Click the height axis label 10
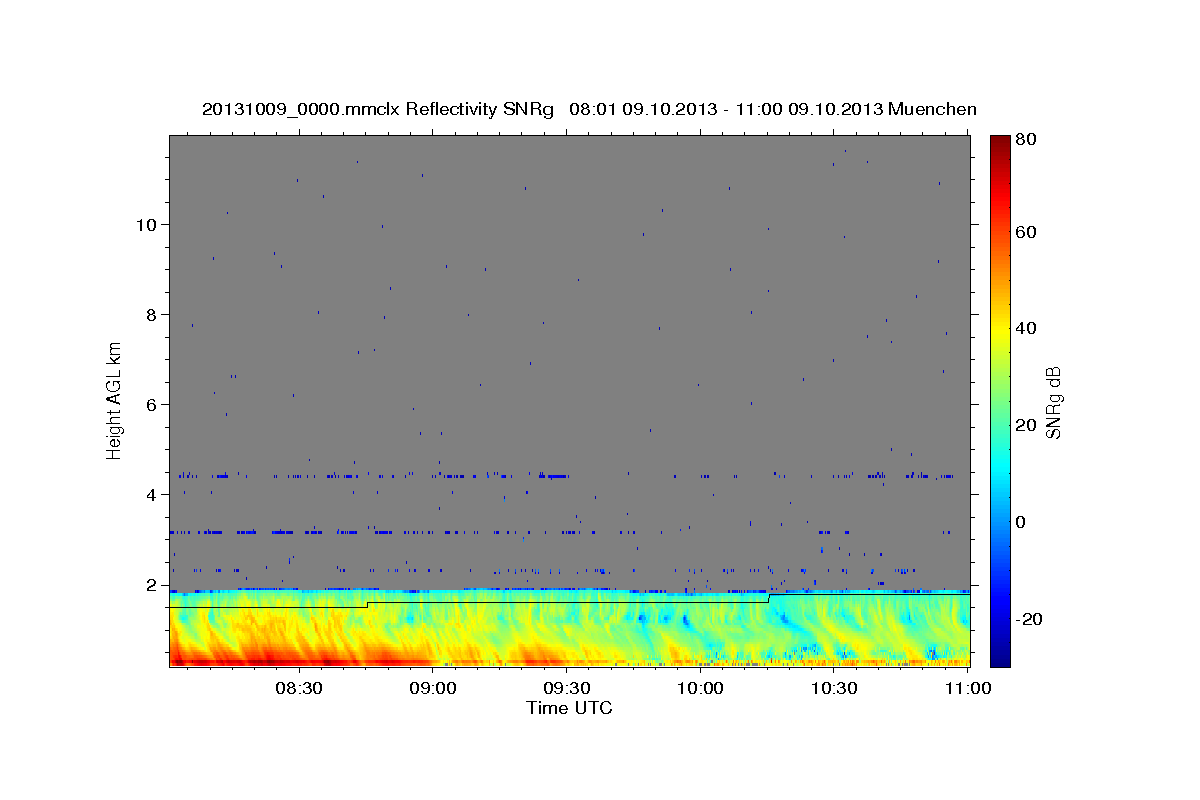The width and height of the screenshot is (1200, 800). click(146, 224)
